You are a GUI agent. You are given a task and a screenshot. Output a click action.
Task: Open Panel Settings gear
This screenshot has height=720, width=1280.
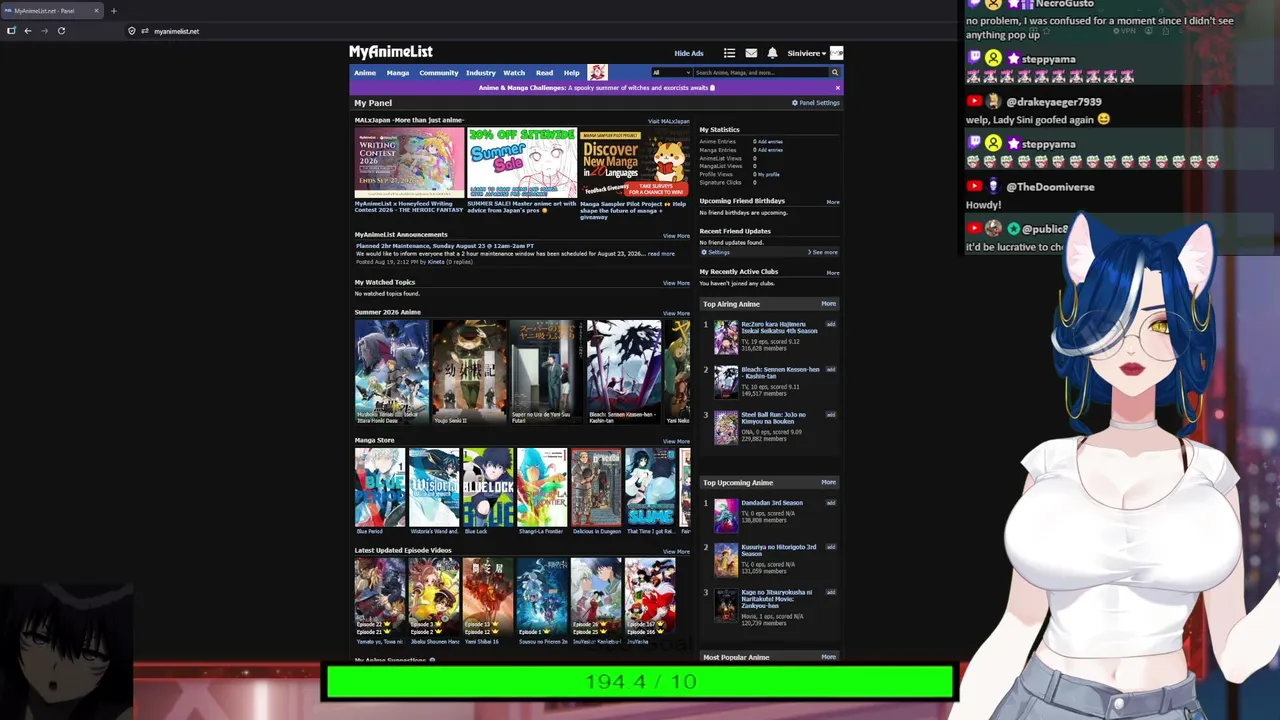(816, 103)
